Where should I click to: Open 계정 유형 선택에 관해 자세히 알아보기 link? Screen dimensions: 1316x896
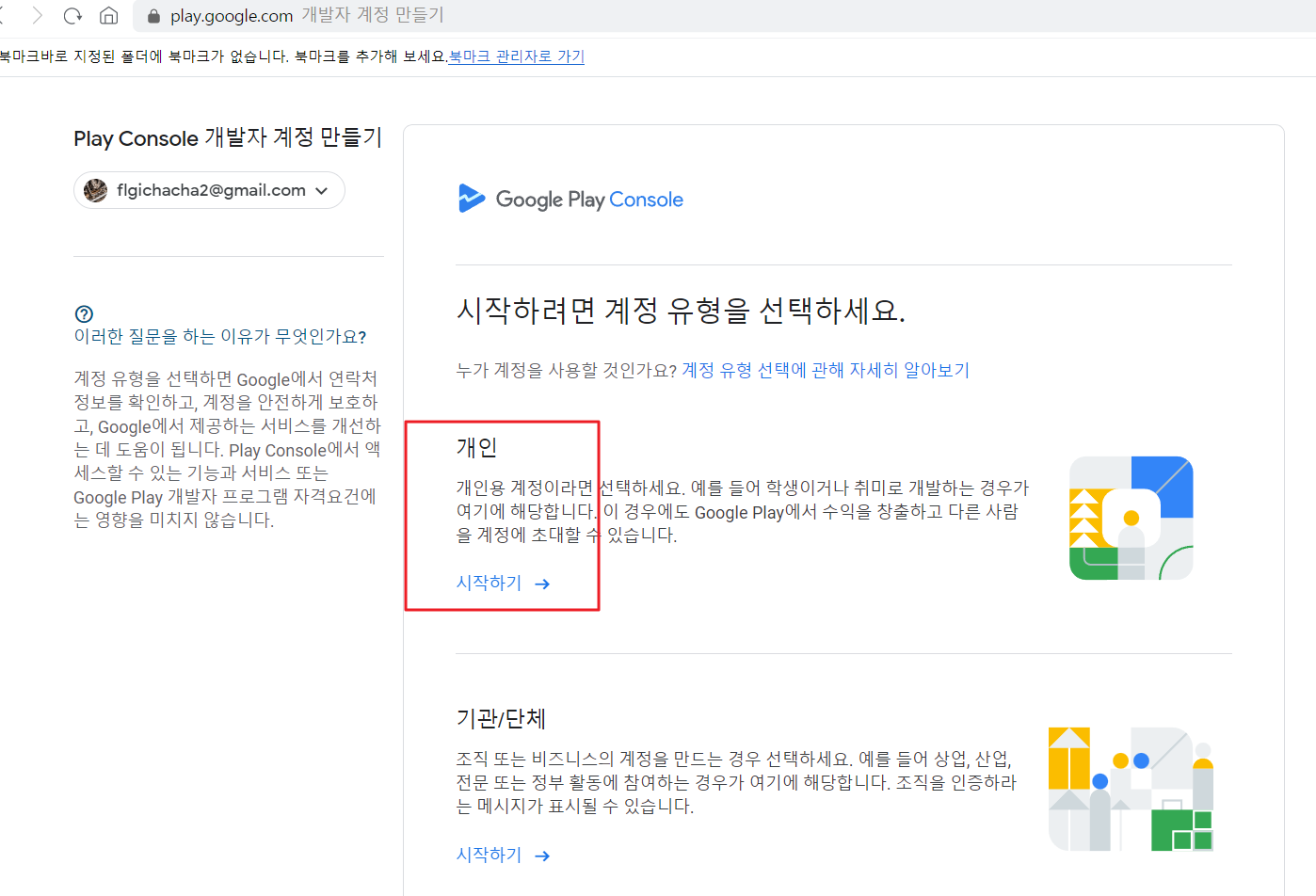826,370
